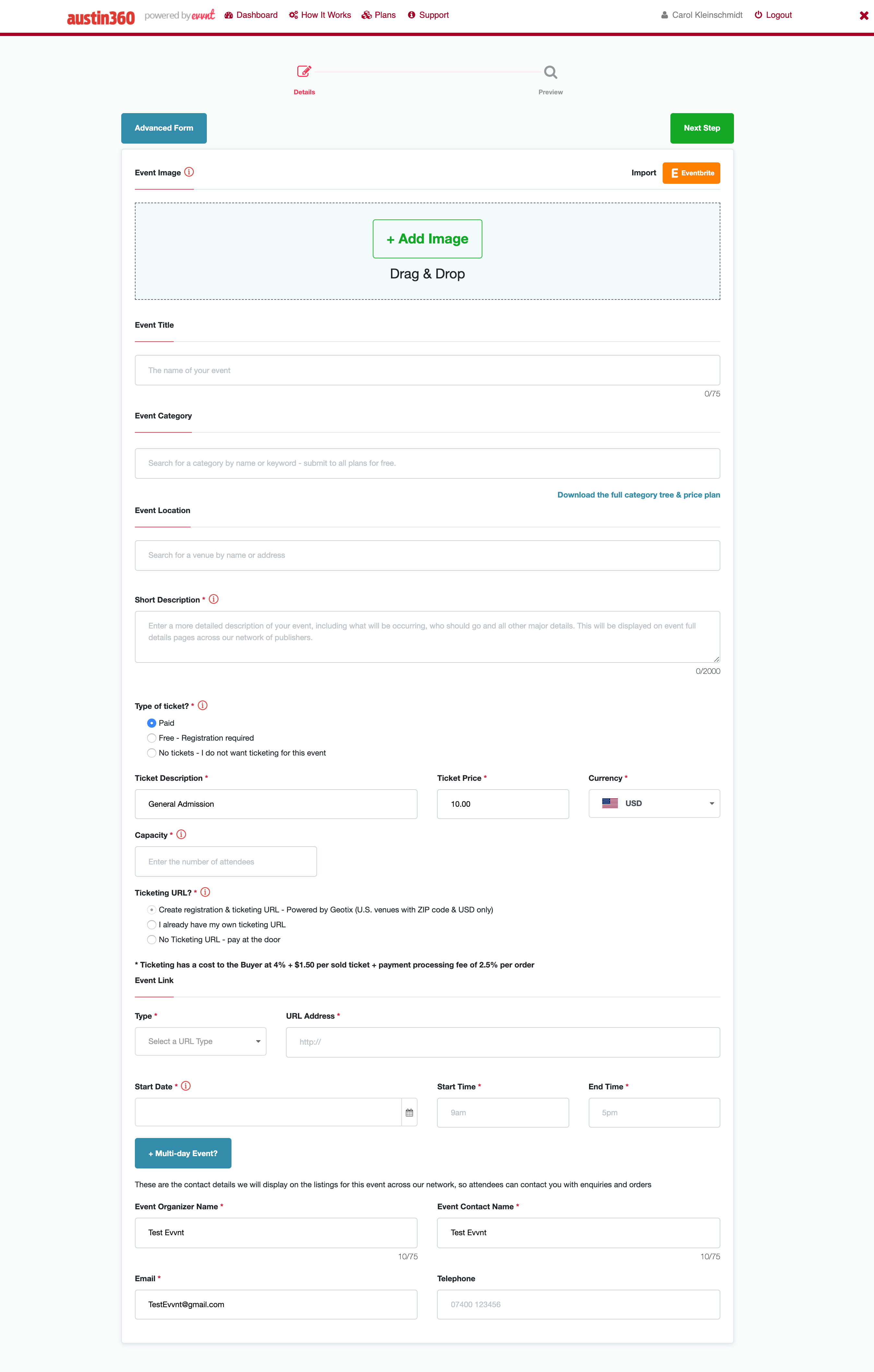Viewport: 874px width, 1372px height.
Task: Click the Eventbrite import button
Action: (691, 173)
